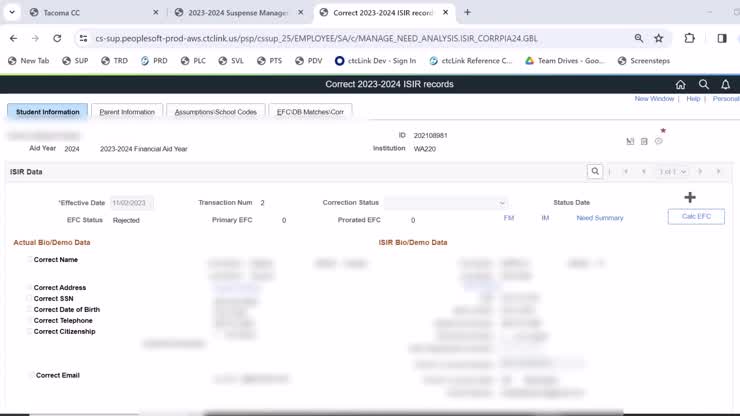This screenshot has width=740, height=416.
Task: Reload the page in browser
Action: pos(57,38)
